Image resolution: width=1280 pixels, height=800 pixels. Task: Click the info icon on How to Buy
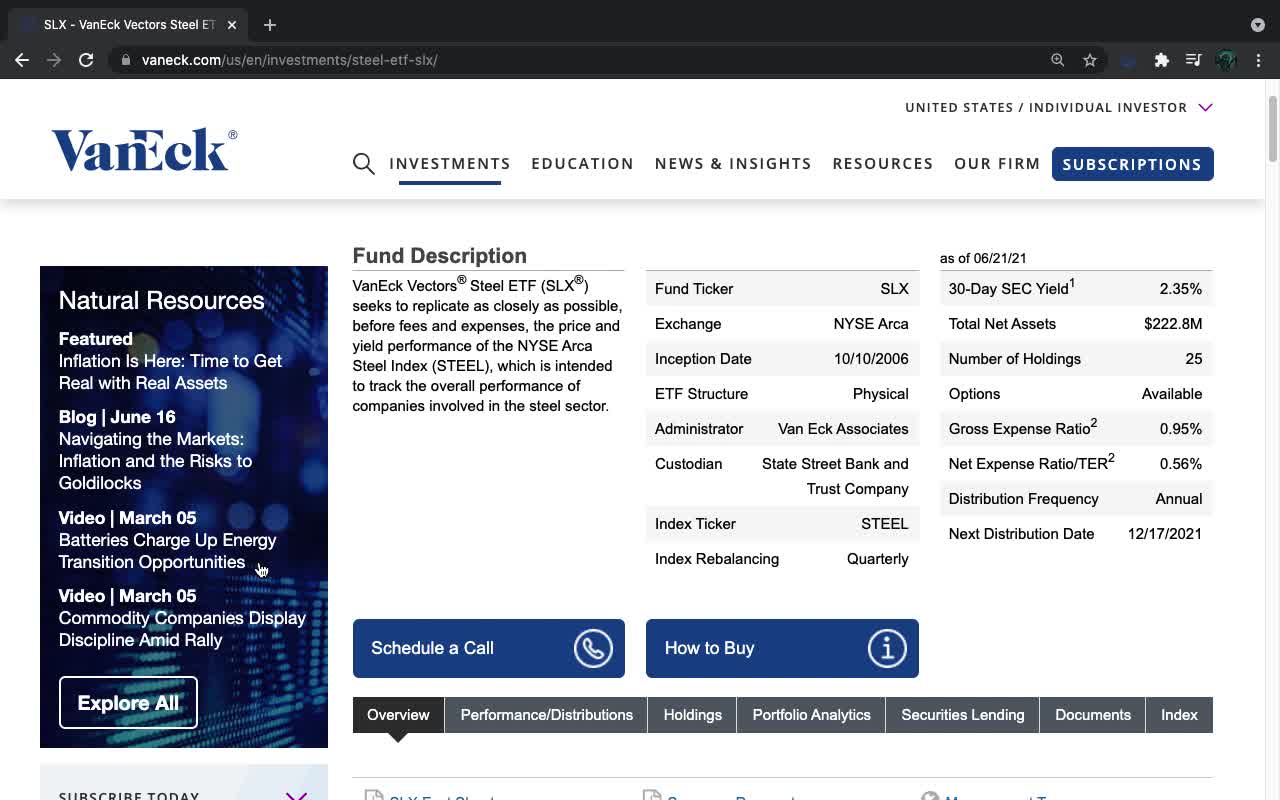pyautogui.click(x=887, y=648)
